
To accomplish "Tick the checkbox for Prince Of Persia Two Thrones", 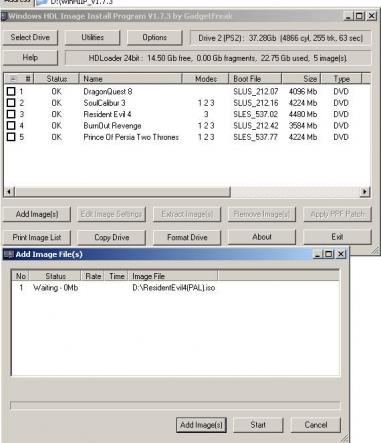I will (11, 137).
